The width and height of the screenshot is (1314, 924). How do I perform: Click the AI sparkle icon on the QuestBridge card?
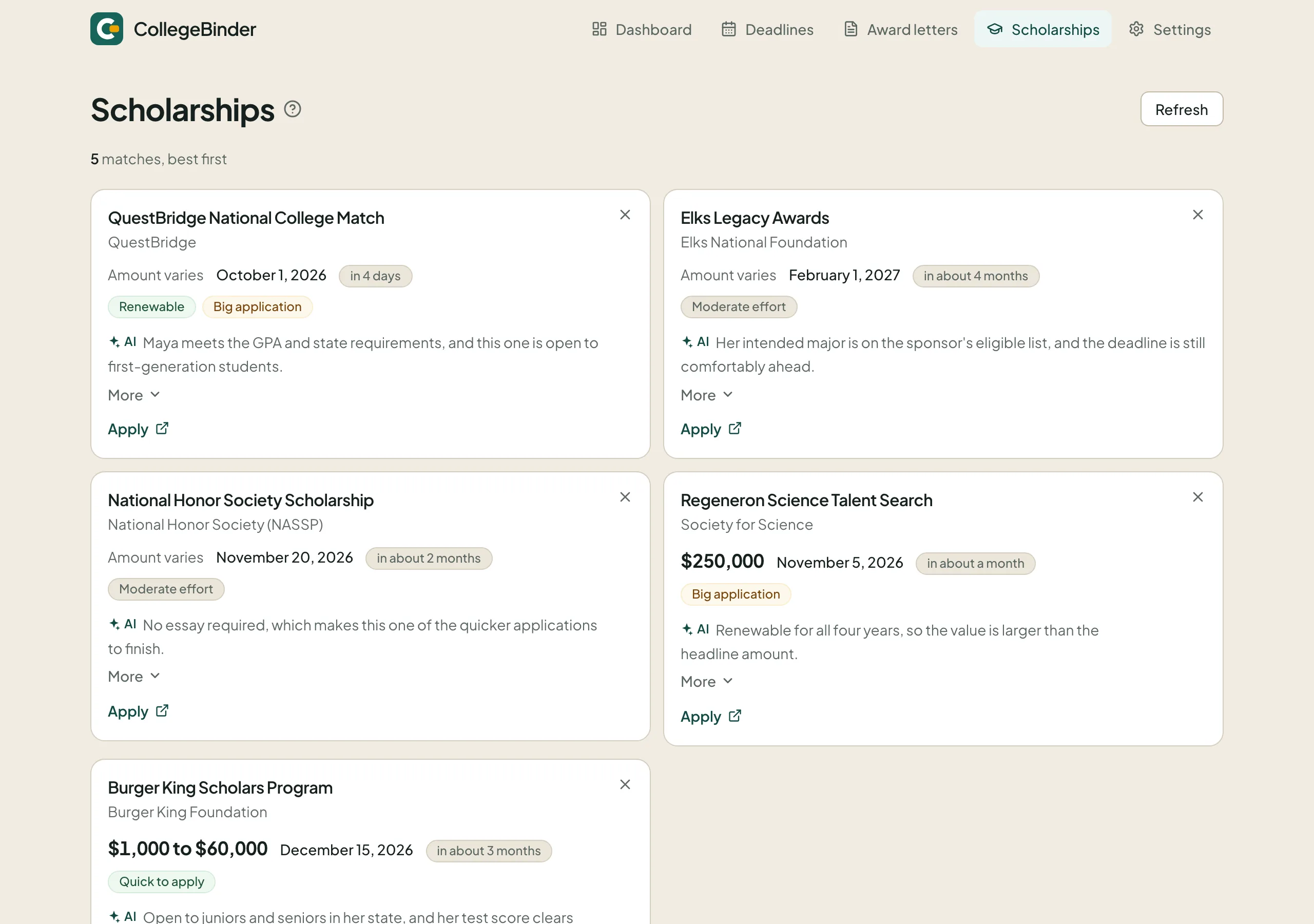coord(114,342)
